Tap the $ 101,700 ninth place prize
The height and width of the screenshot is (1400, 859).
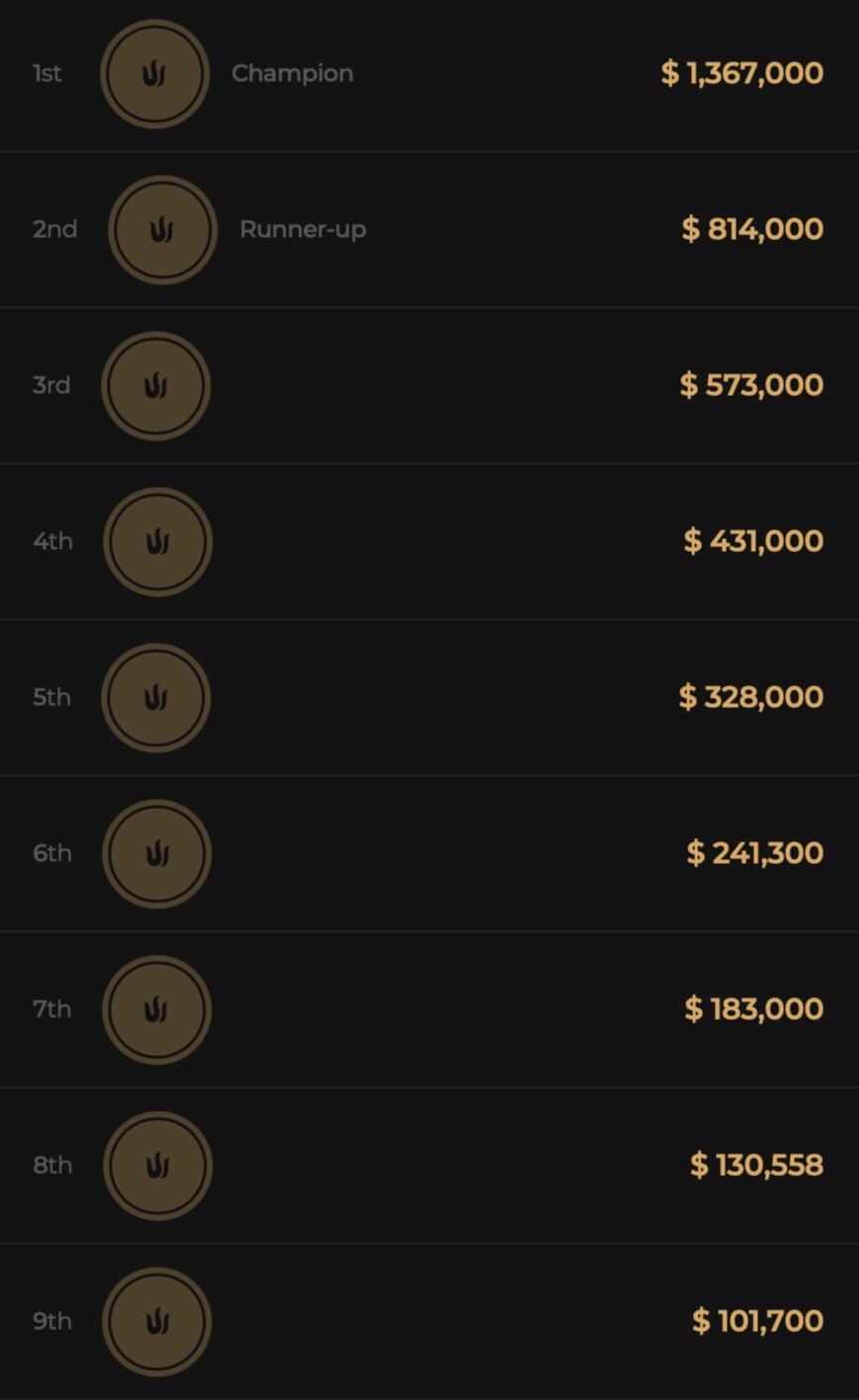tap(757, 1321)
